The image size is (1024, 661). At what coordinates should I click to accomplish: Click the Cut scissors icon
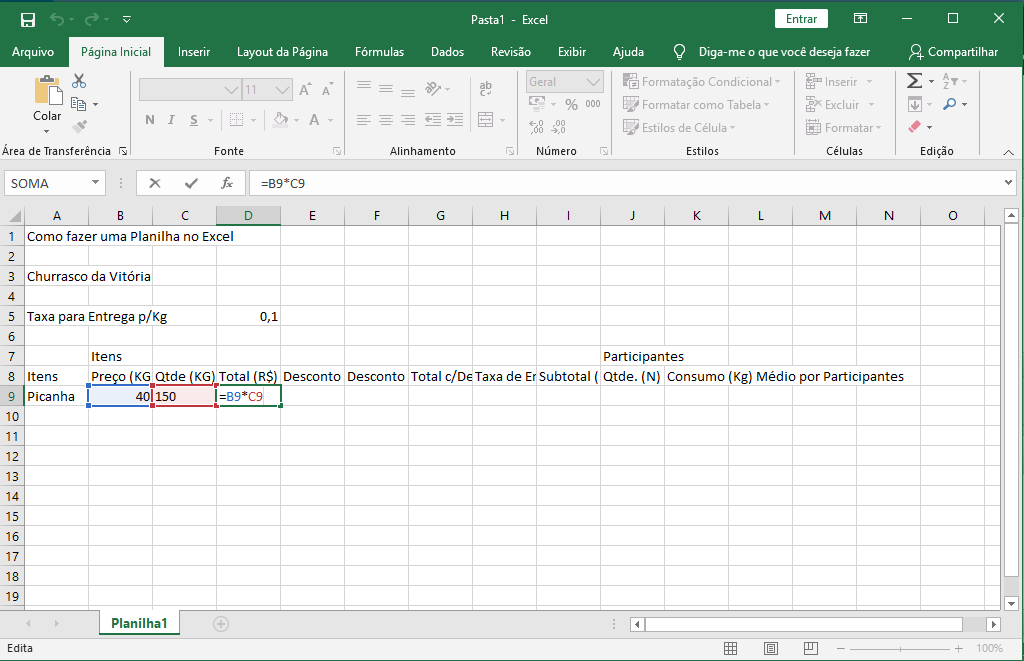[x=79, y=81]
